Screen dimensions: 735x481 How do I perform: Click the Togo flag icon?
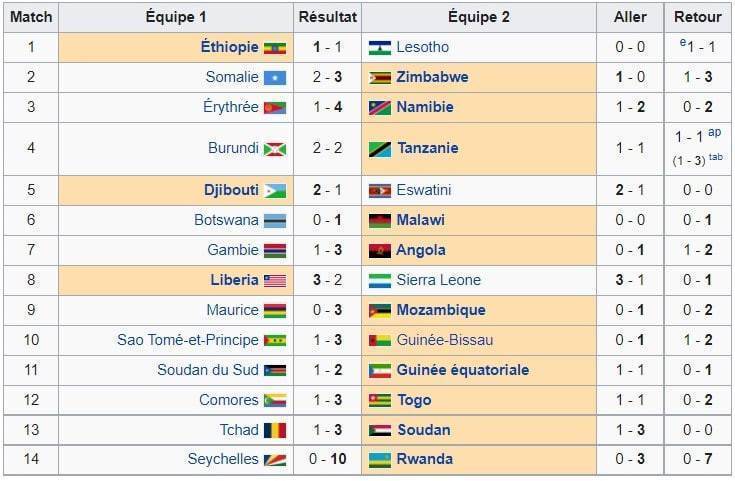point(380,400)
